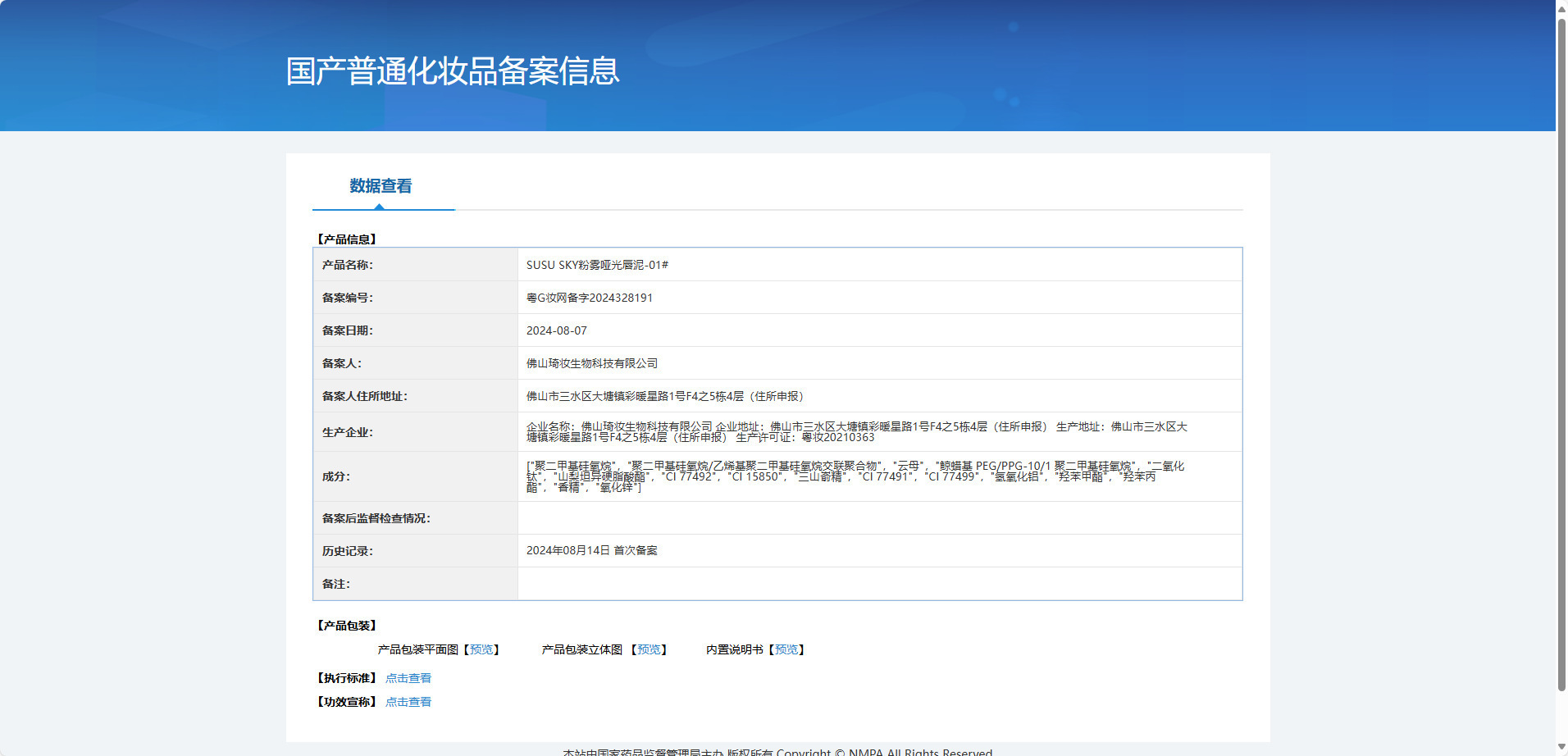Open 点击查看 next to 功效宣称
1568x756 pixels.
[408, 702]
